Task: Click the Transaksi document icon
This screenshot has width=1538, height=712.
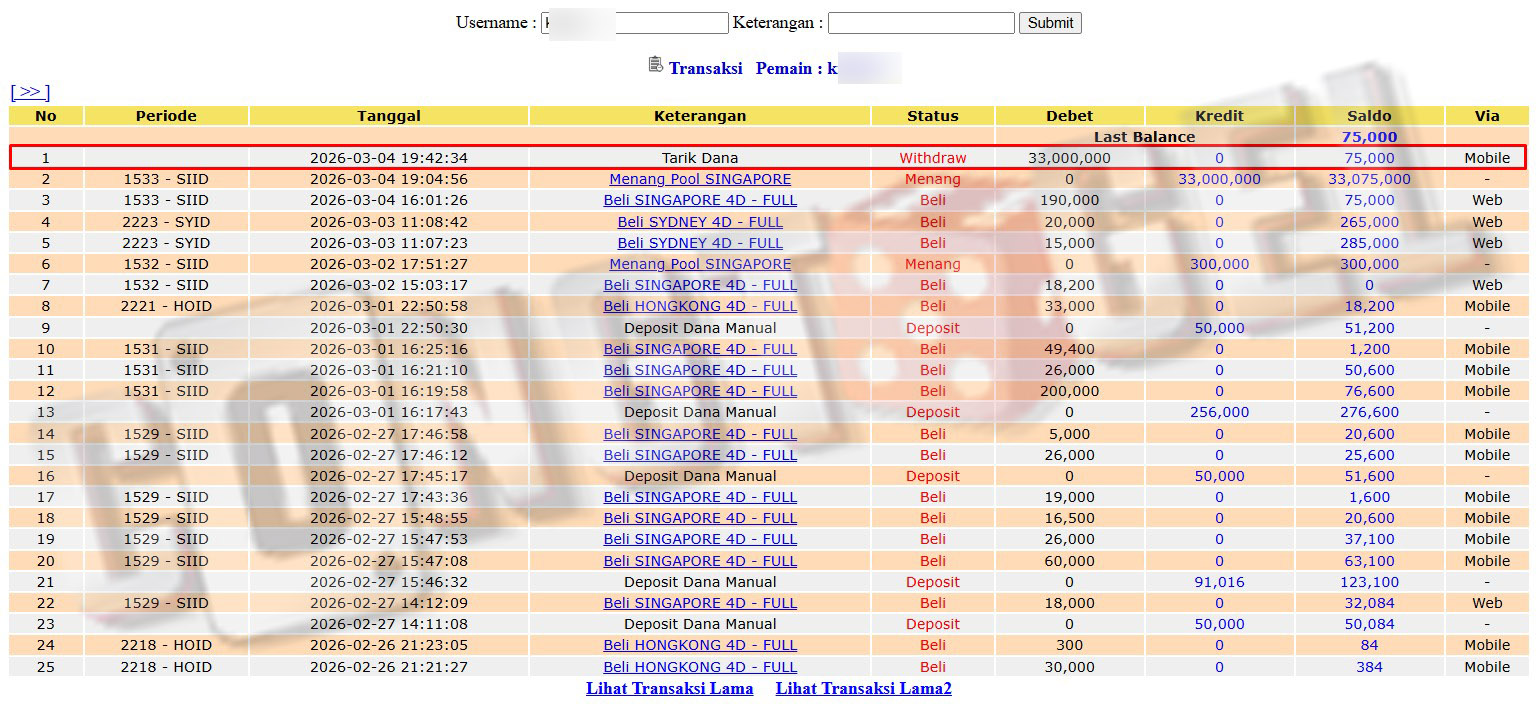Action: click(656, 65)
